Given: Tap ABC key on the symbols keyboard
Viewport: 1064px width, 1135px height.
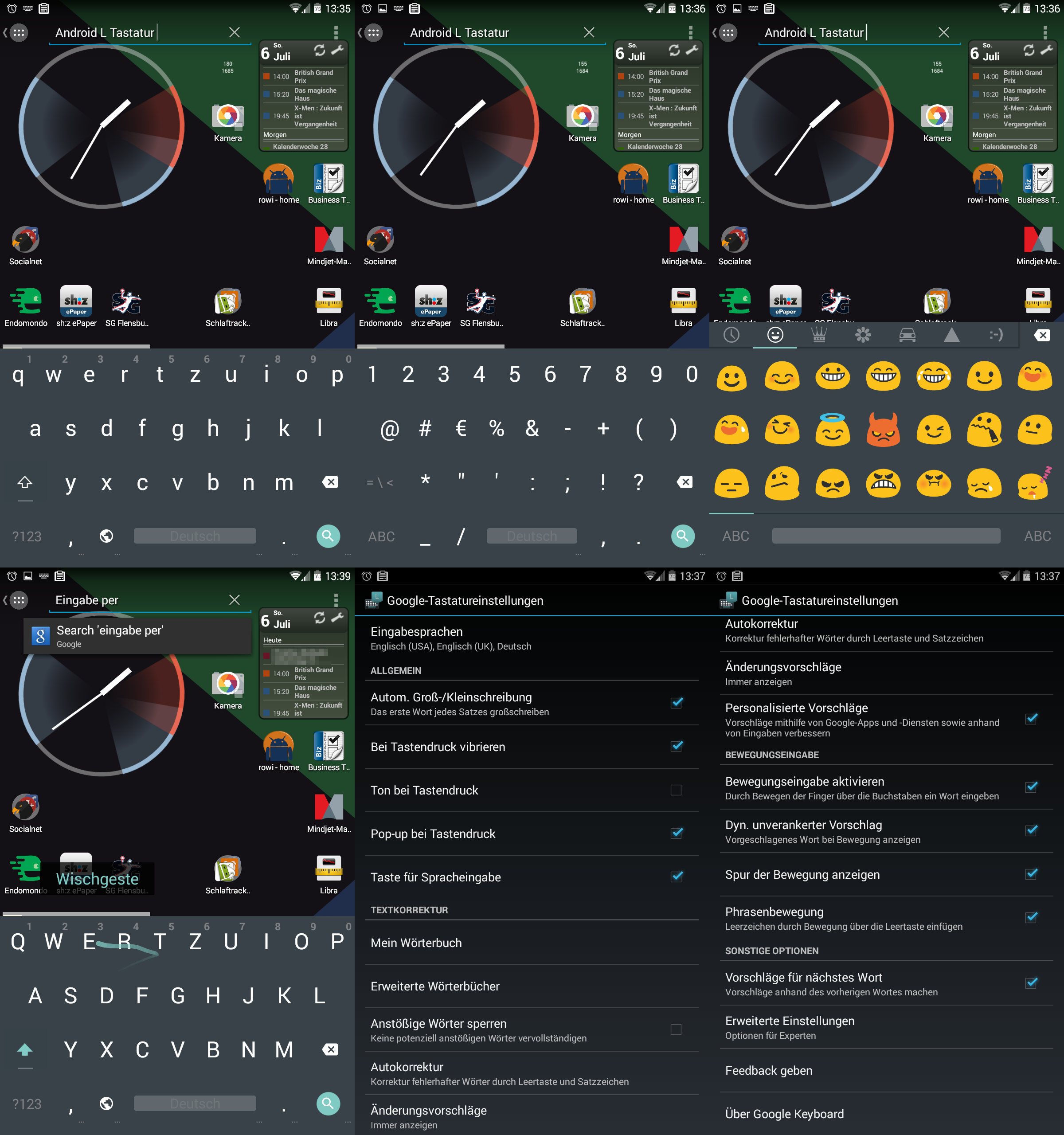Looking at the screenshot, I should tap(381, 536).
